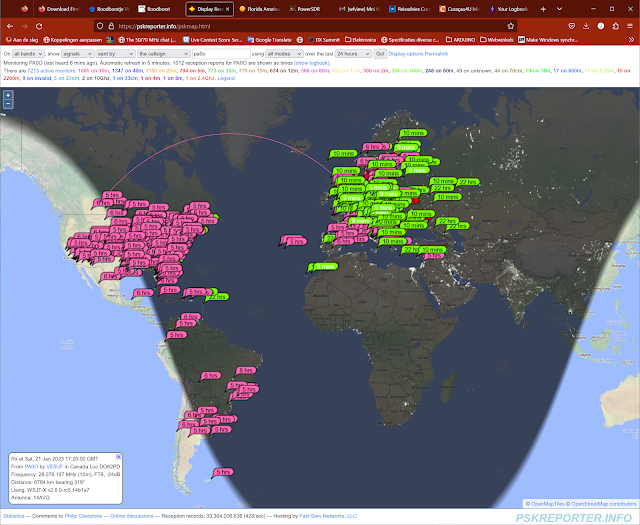The width and height of the screenshot is (640, 525).
Task: Open a new browser tab
Action: point(543,9)
